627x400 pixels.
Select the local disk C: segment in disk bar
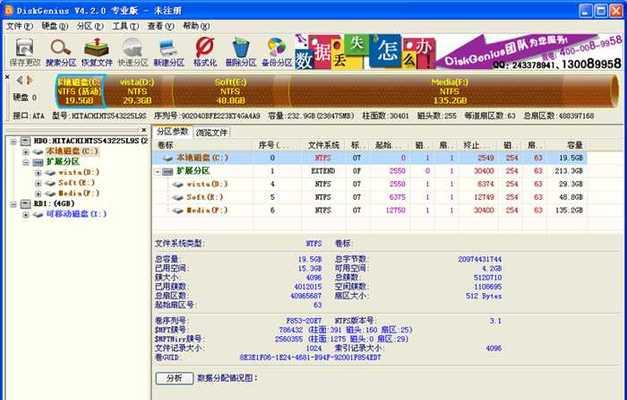click(x=79, y=91)
